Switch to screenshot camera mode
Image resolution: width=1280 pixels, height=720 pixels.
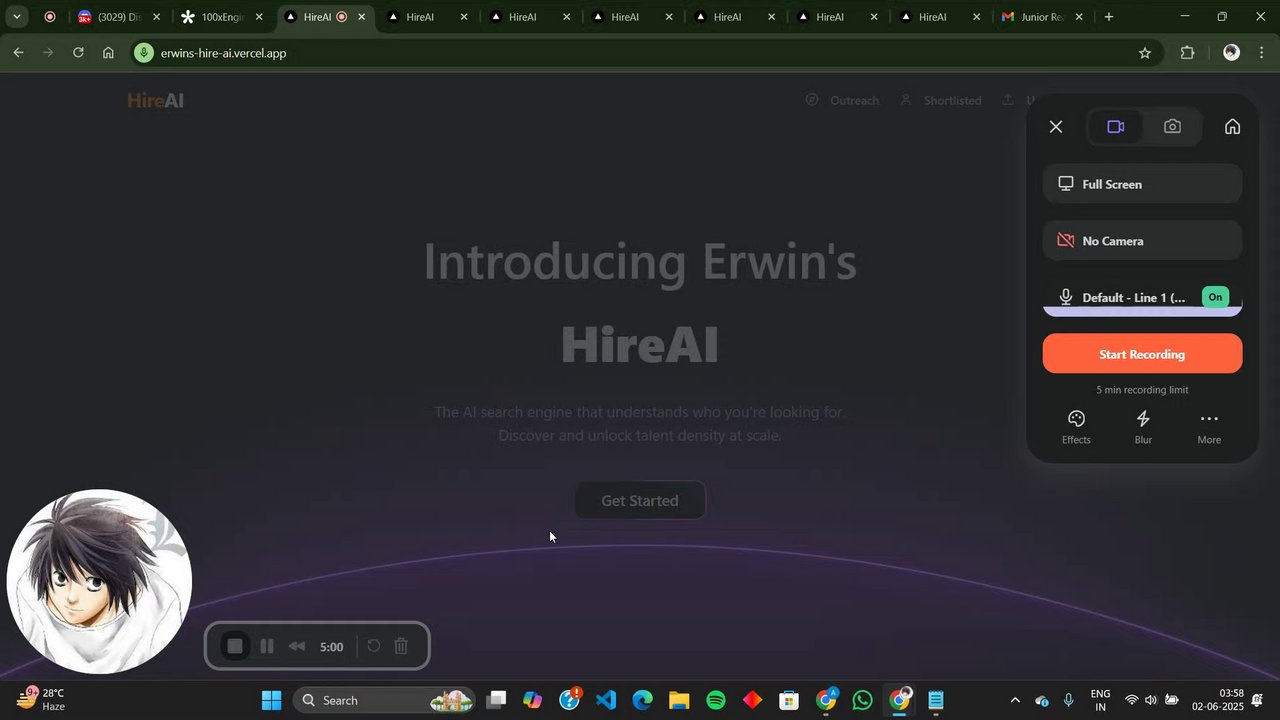[x=1172, y=127]
